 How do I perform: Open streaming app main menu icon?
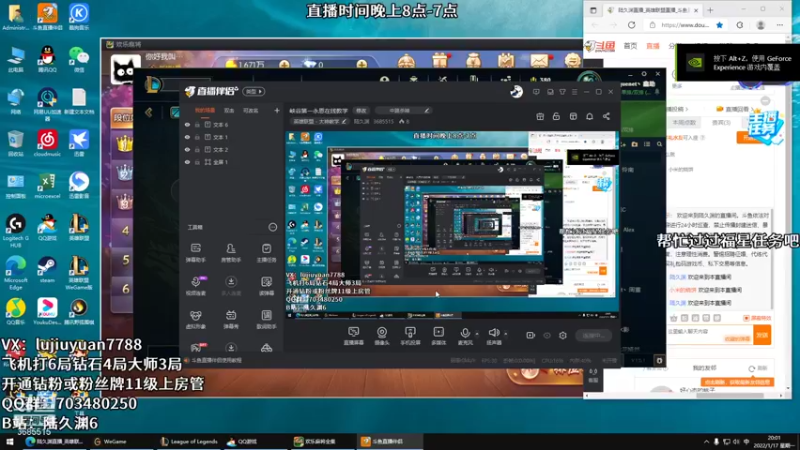tap(574, 92)
